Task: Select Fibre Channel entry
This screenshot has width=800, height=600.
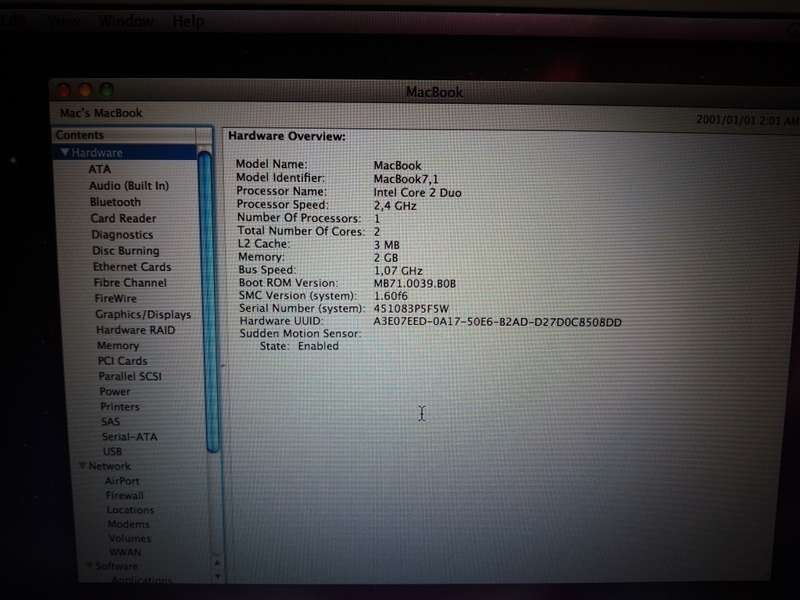Action: coord(130,283)
